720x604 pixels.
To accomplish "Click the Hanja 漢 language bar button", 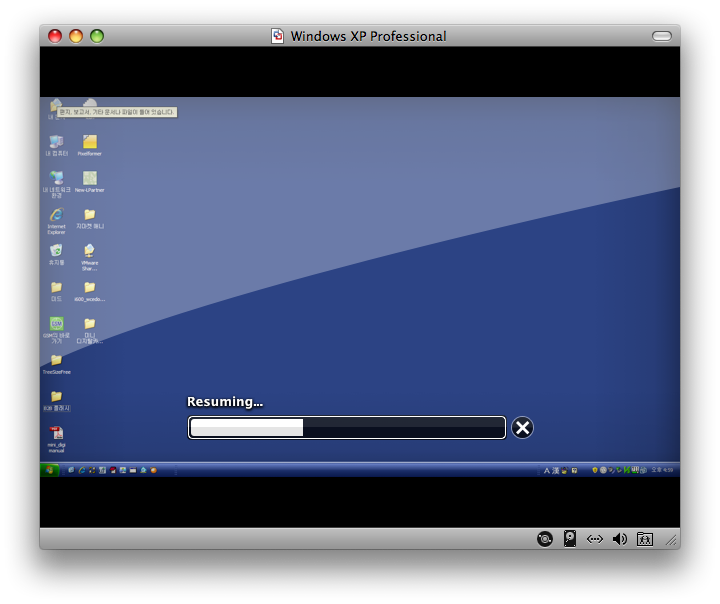I will [x=555, y=470].
